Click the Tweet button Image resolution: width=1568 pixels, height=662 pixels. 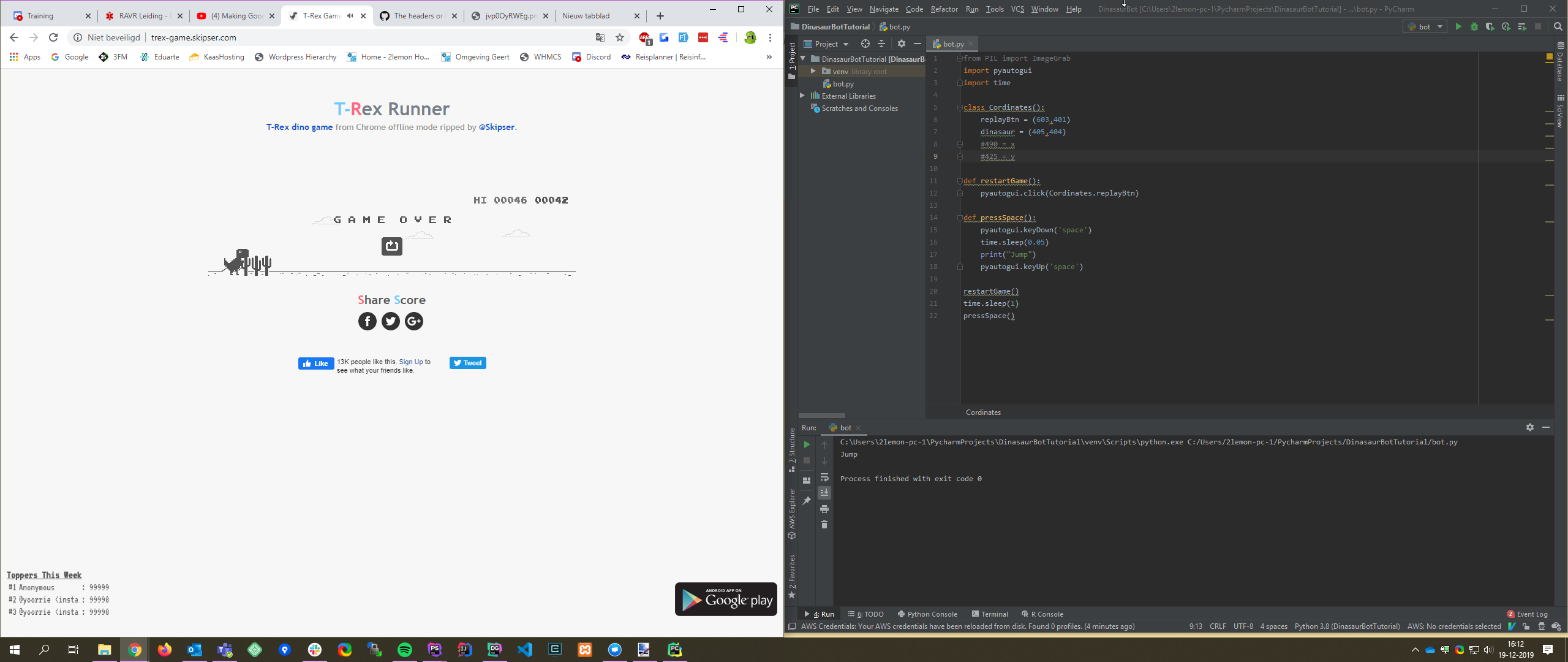(x=467, y=363)
